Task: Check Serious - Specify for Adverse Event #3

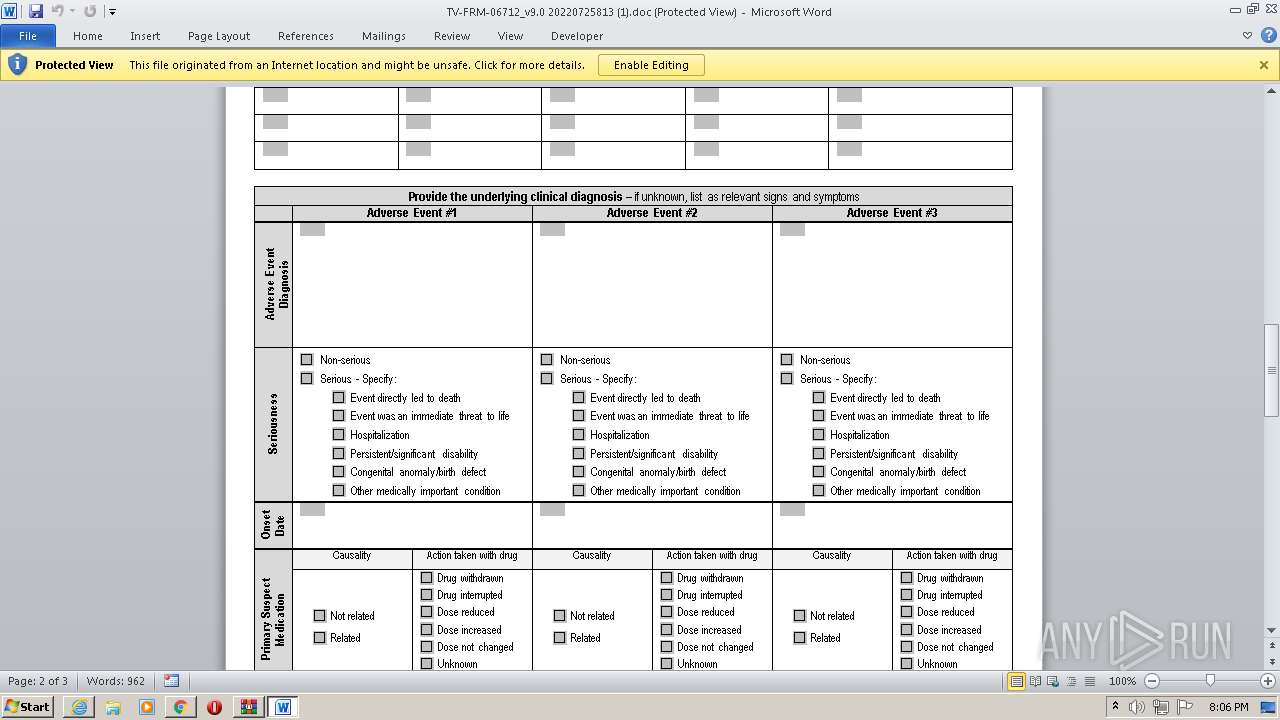Action: 787,379
